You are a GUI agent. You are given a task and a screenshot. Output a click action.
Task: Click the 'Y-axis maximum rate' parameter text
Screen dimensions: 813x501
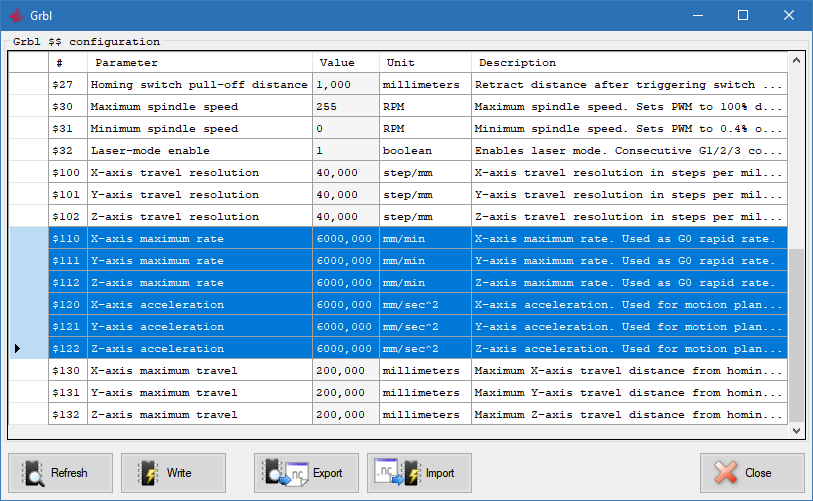[x=157, y=260]
